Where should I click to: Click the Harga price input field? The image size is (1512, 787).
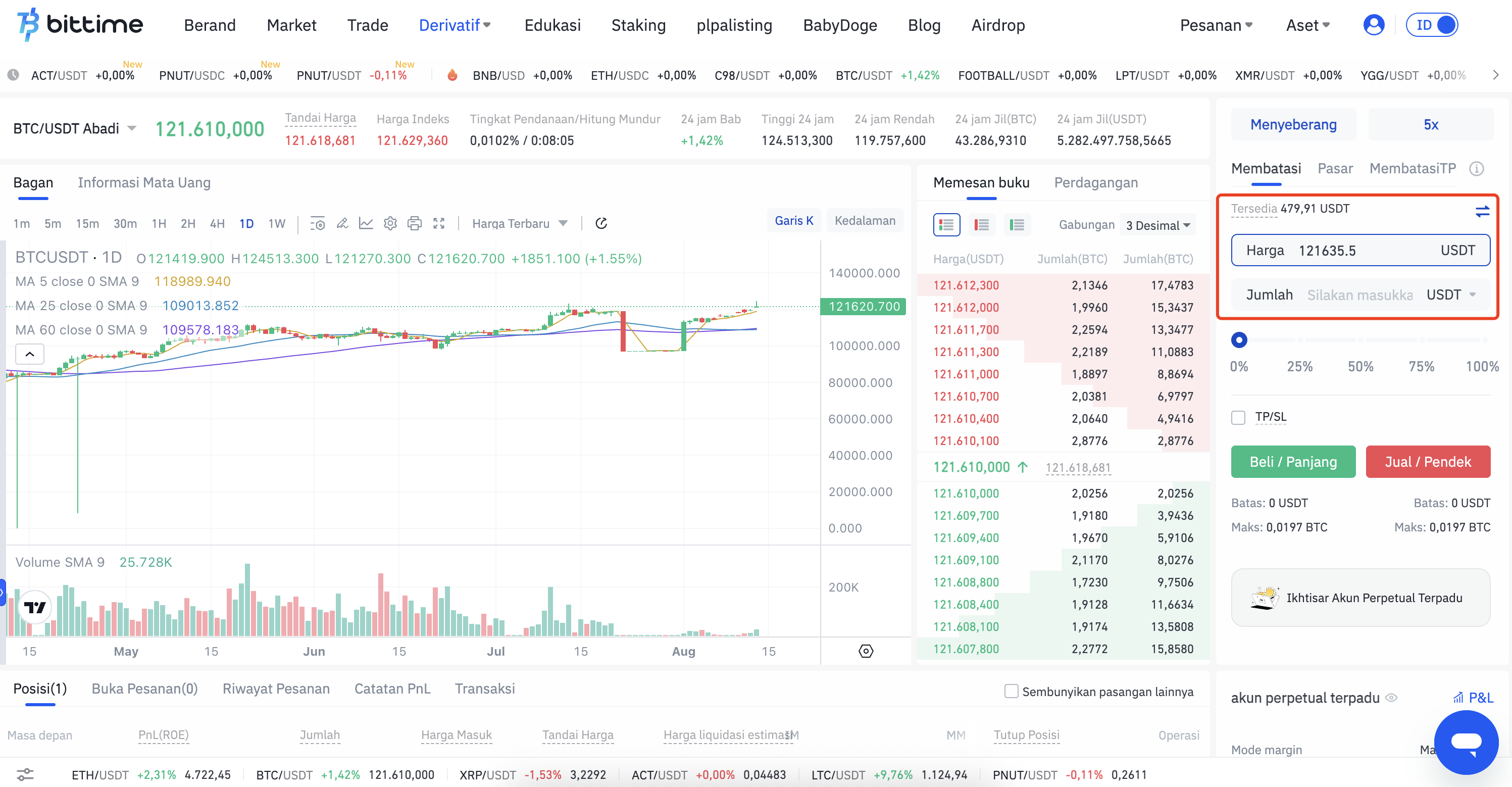tap(1360, 250)
